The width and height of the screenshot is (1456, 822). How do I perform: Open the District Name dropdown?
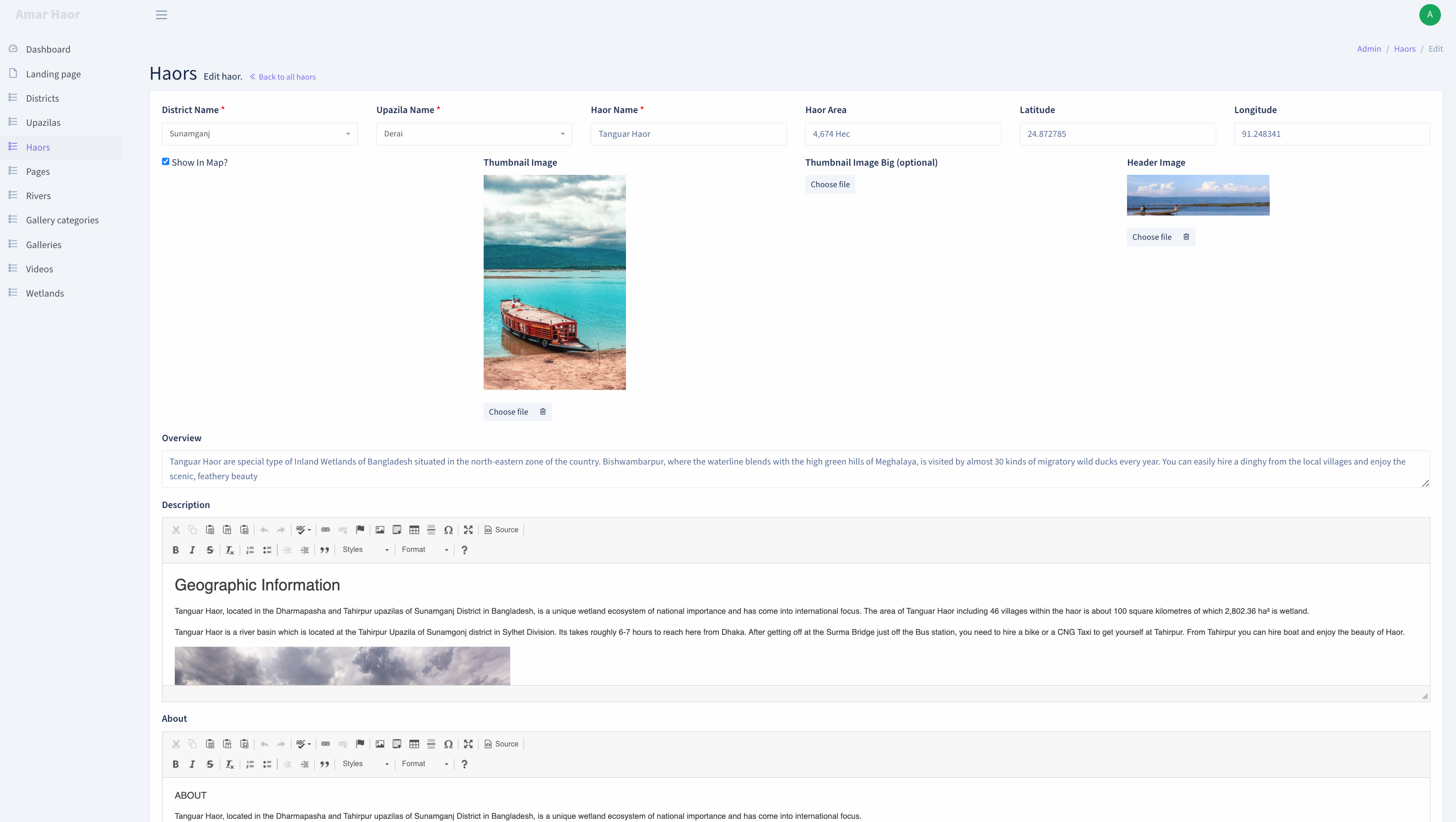pyautogui.click(x=259, y=134)
